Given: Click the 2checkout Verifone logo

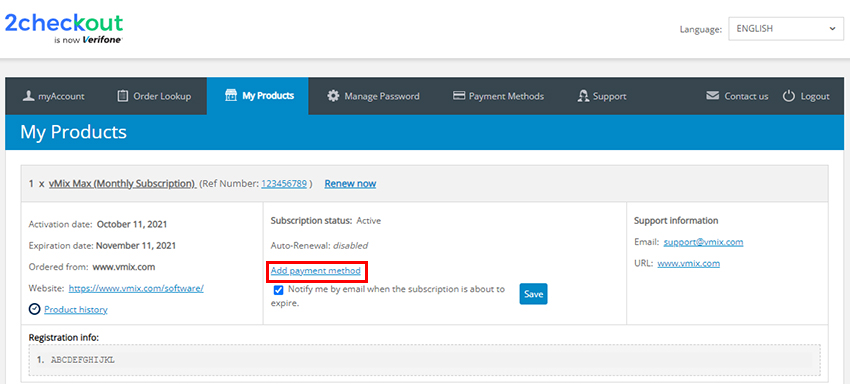Looking at the screenshot, I should (64, 28).
